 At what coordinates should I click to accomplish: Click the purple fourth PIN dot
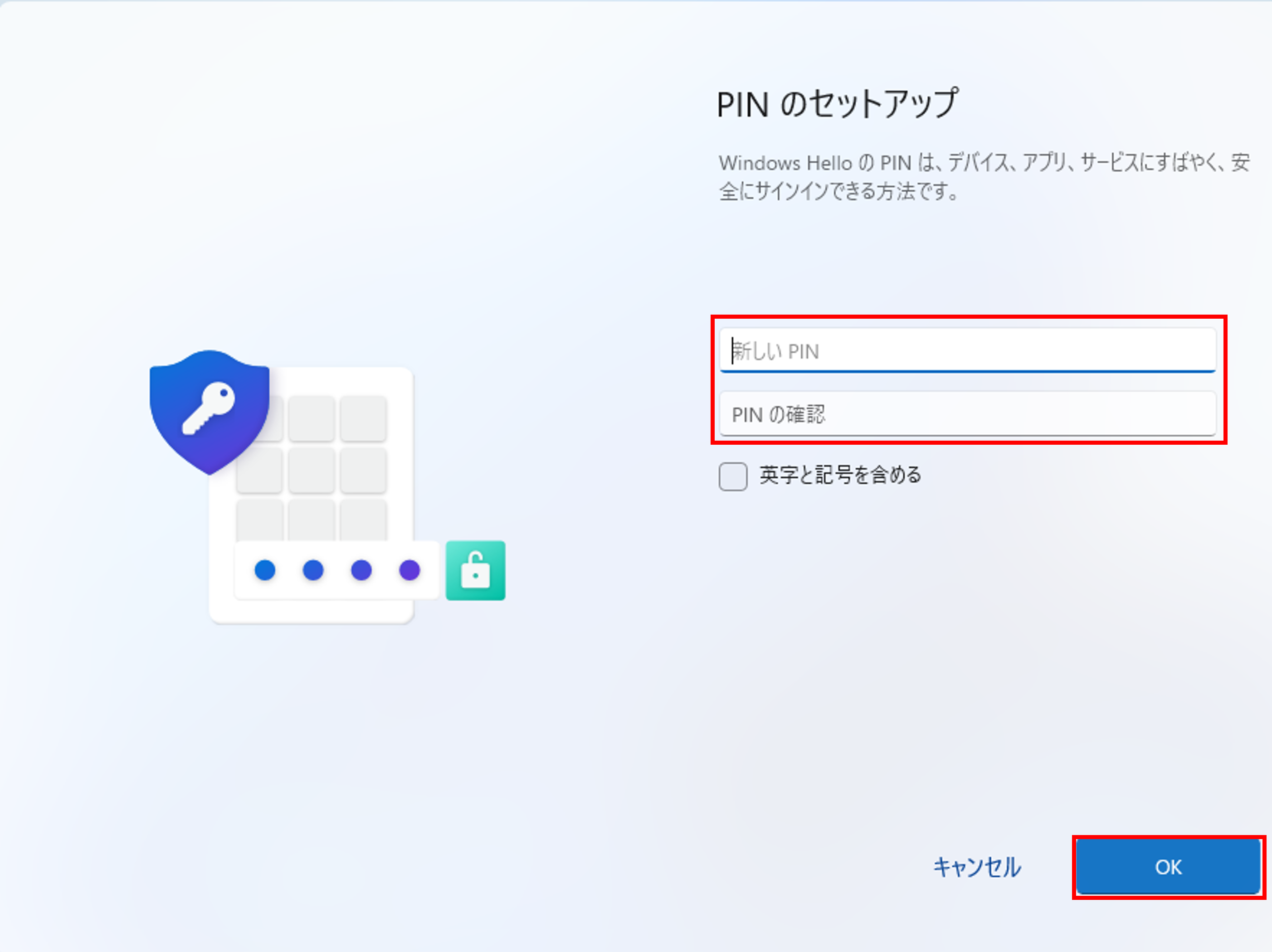click(409, 571)
